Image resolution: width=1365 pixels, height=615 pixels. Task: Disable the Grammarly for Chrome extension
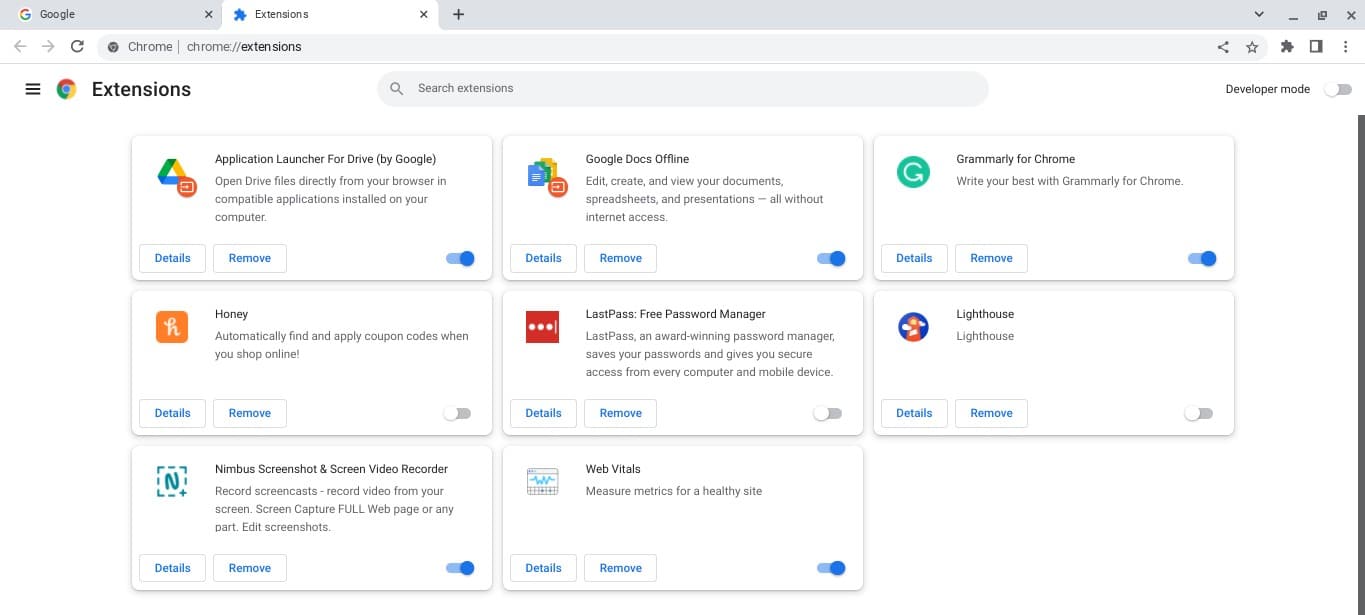[1201, 258]
